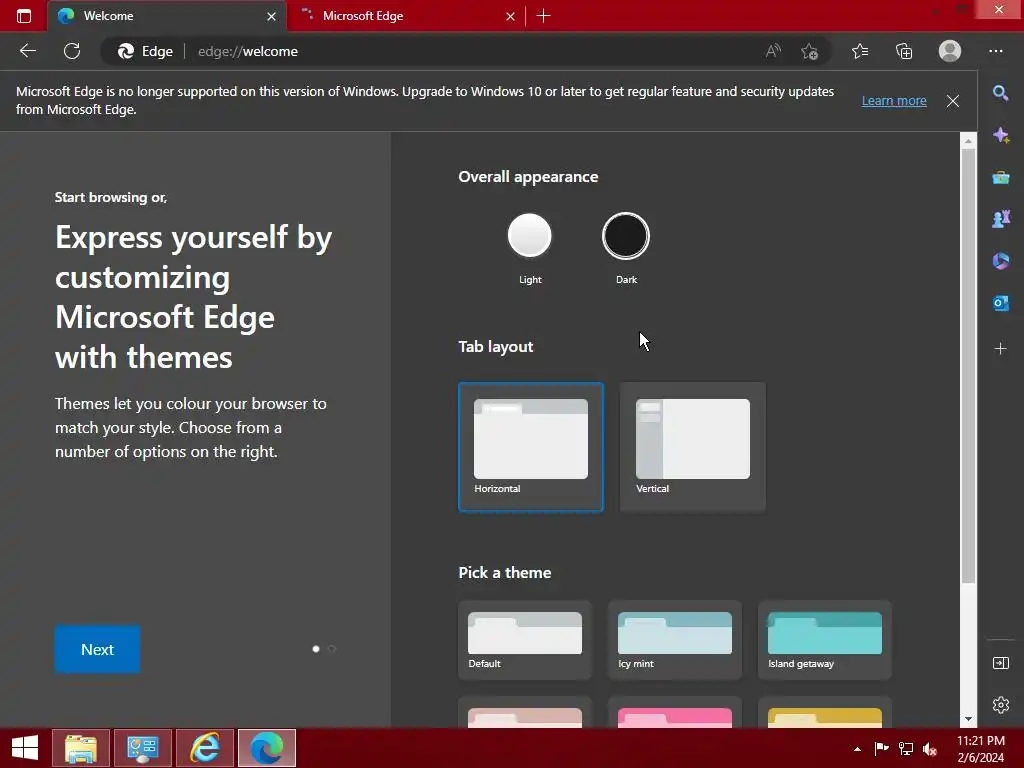Refresh the page with reload icon
1024x768 pixels.
click(72, 51)
